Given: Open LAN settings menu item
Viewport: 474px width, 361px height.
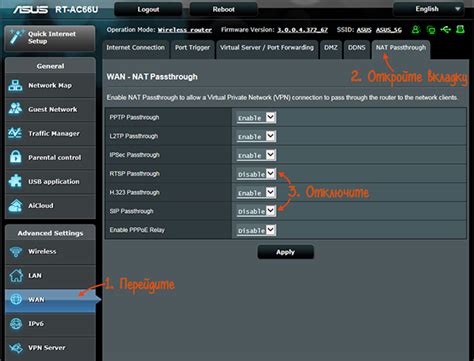Looking at the screenshot, I should point(50,276).
